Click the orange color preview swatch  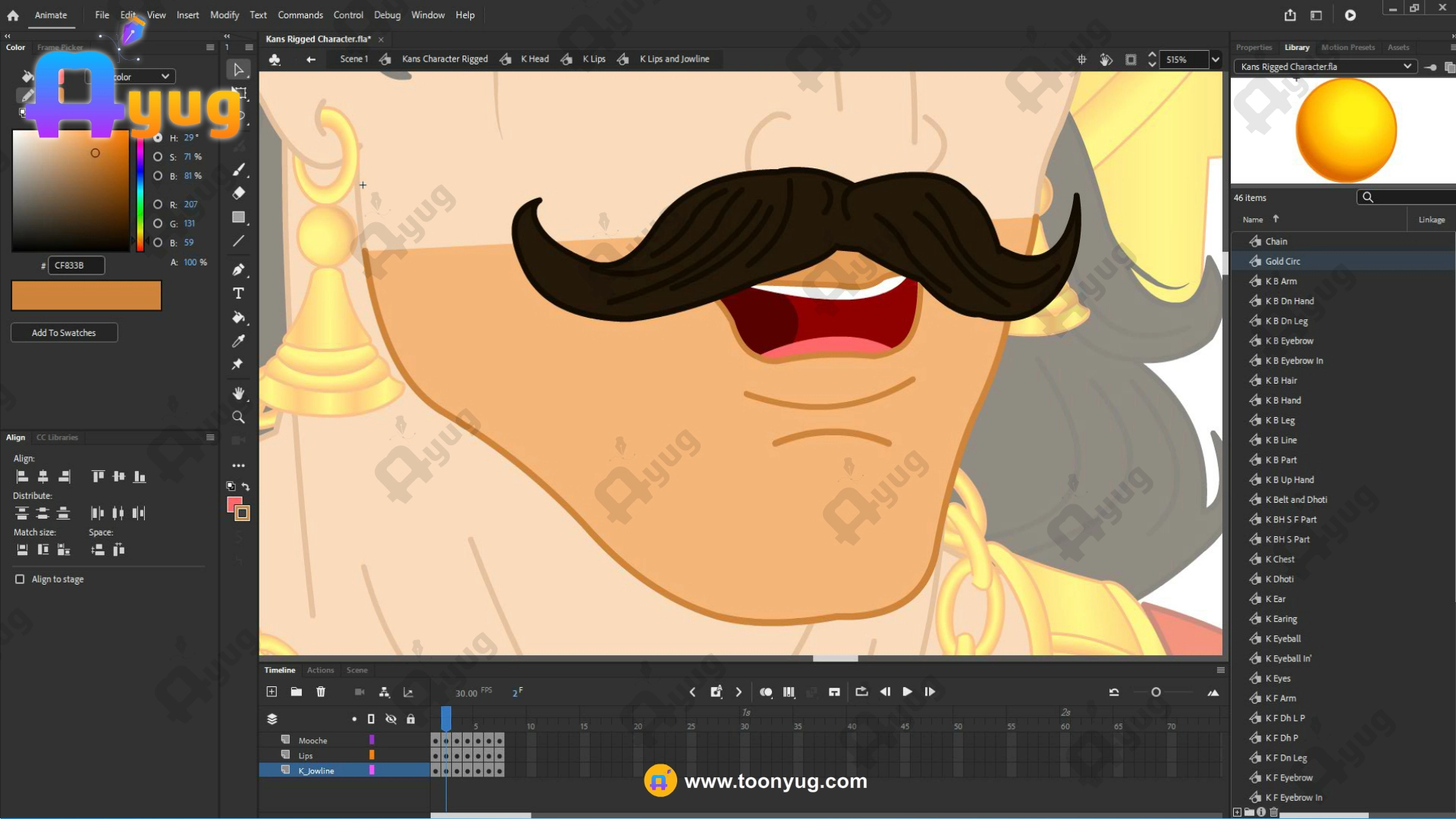[86, 296]
